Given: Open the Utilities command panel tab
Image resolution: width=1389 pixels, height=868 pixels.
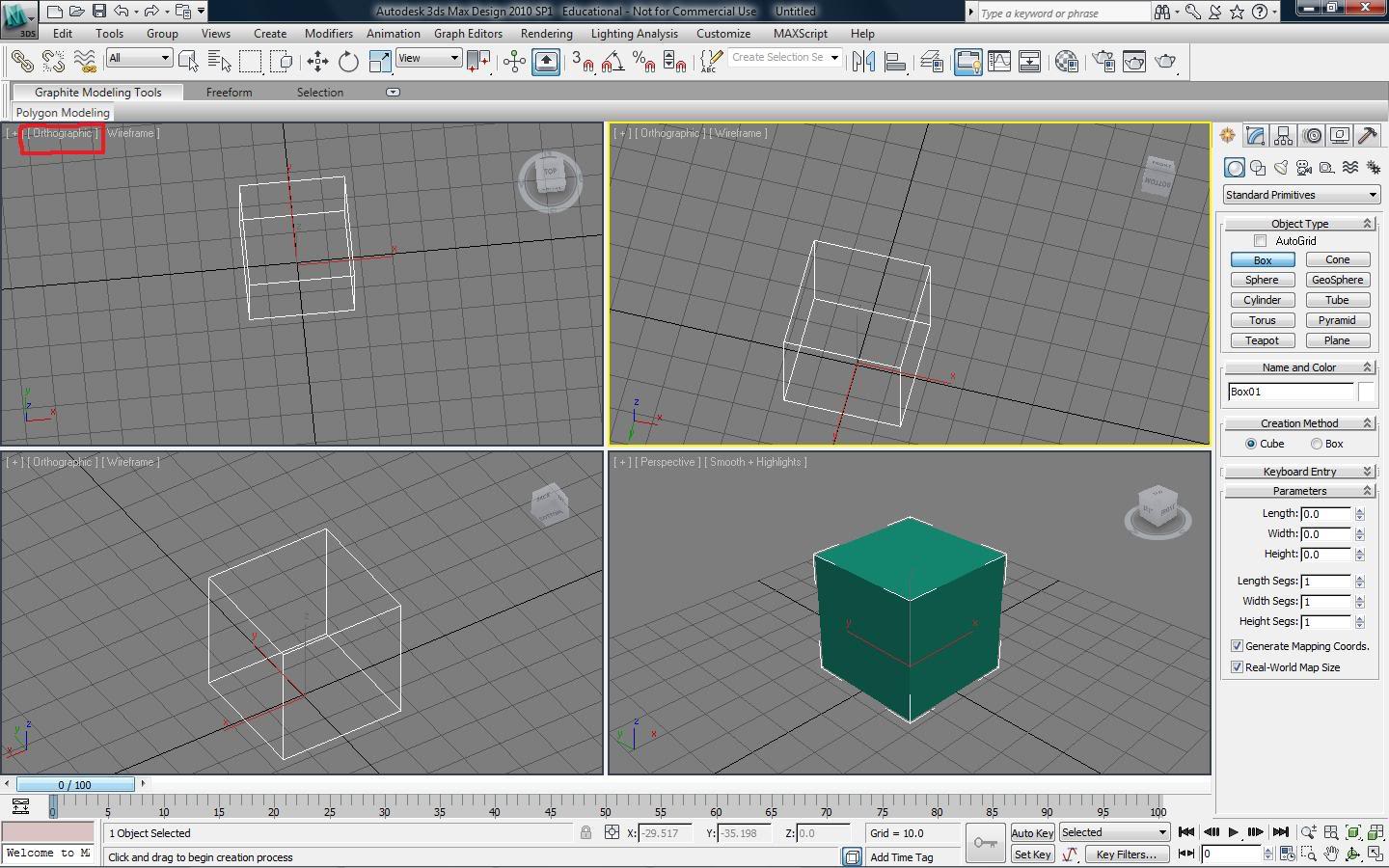Looking at the screenshot, I should coord(1367,136).
